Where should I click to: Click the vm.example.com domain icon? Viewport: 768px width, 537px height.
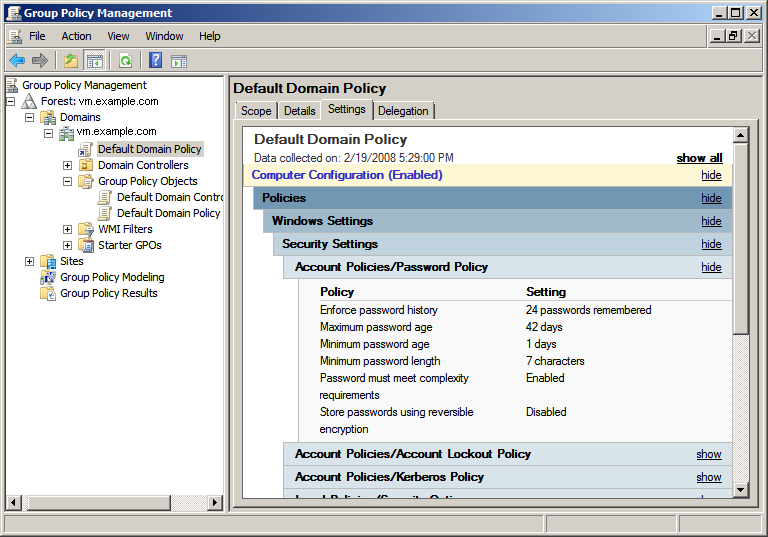[66, 133]
